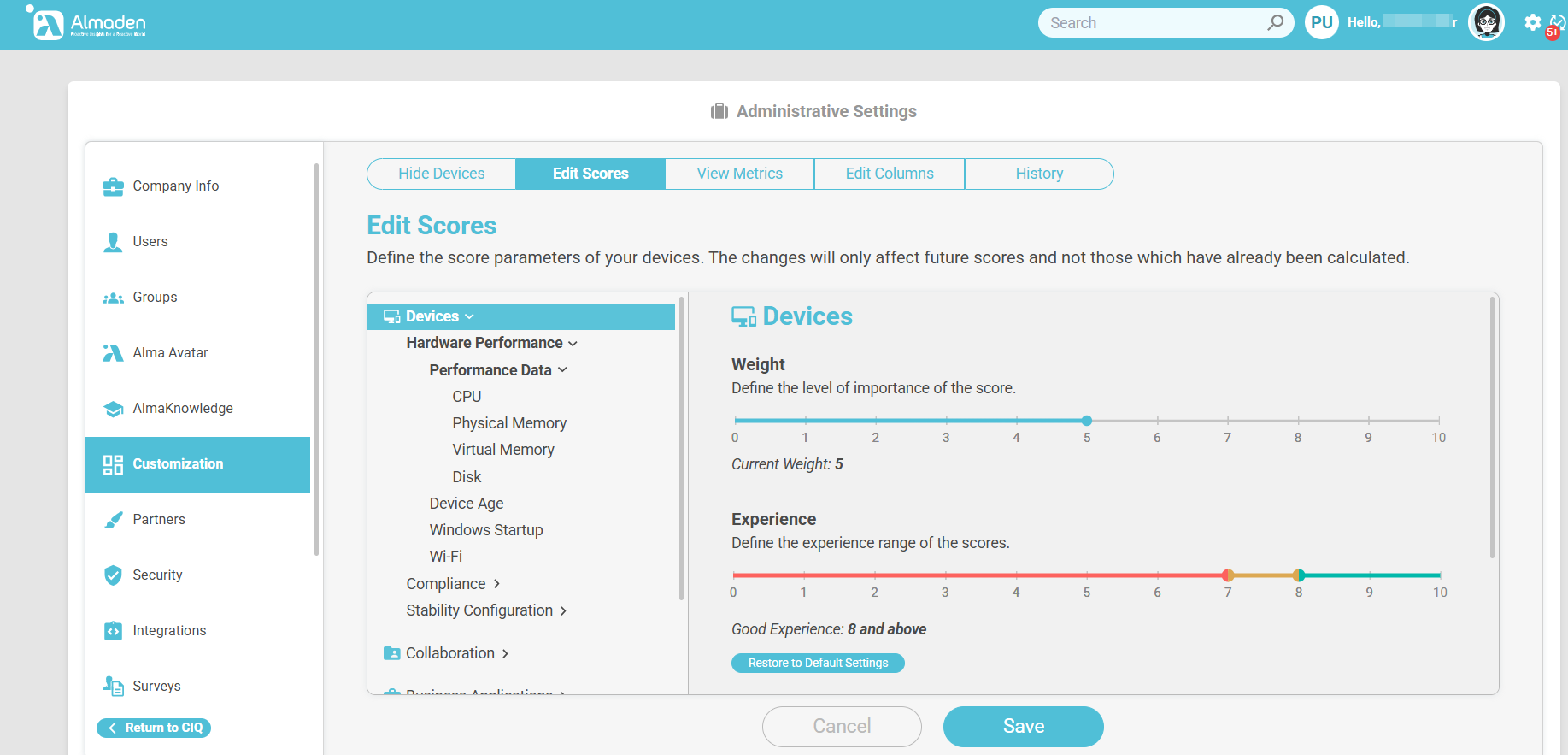The image size is (1568, 755).
Task: Click Restore to Default Settings
Action: [x=818, y=663]
